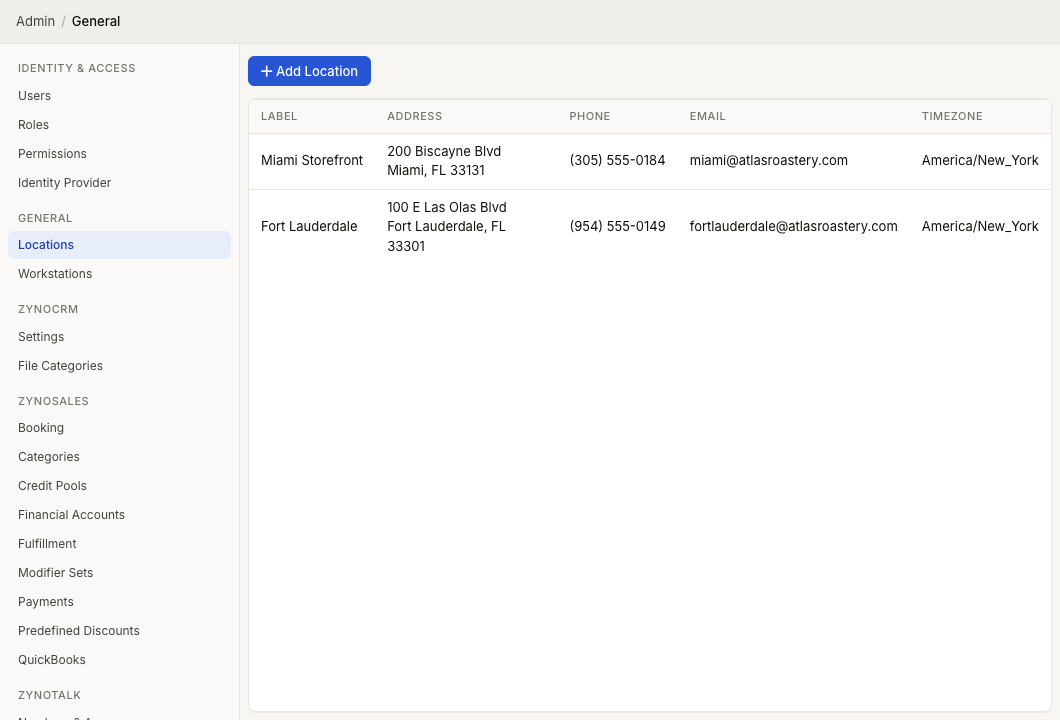1060x720 pixels.
Task: Open QuickBooks integration page
Action: point(120,661)
